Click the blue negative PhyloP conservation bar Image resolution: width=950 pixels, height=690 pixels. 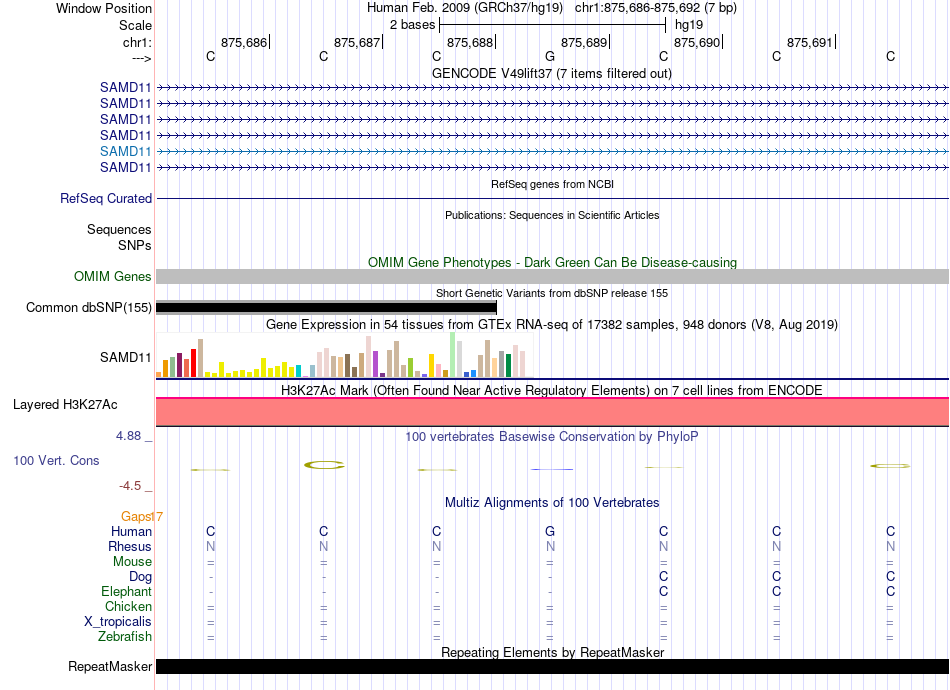551,469
